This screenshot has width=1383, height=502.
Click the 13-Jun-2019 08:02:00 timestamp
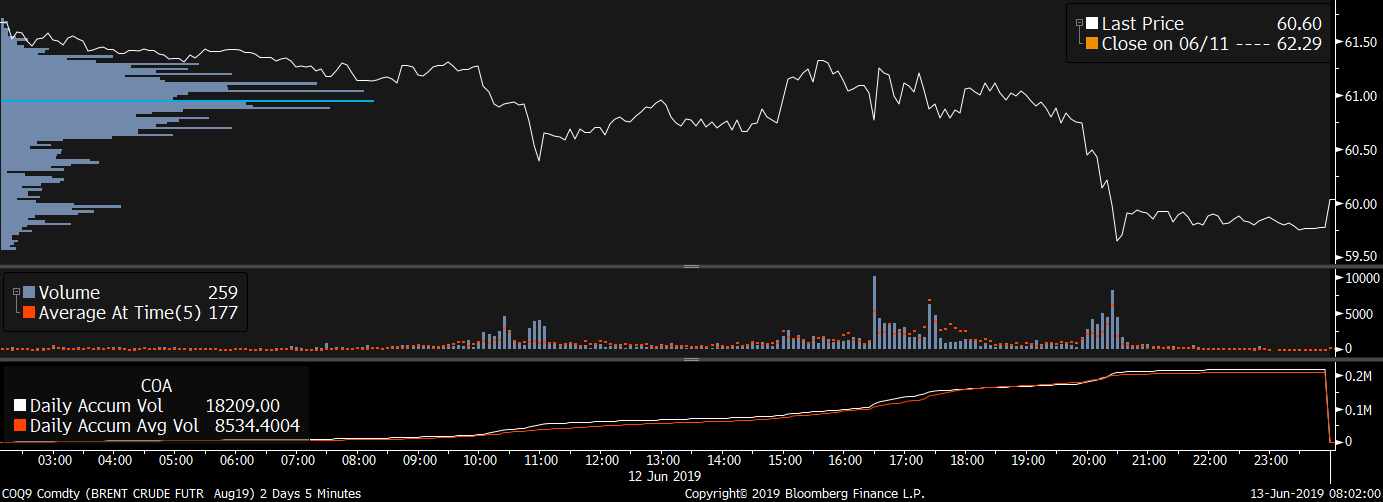coord(1318,494)
